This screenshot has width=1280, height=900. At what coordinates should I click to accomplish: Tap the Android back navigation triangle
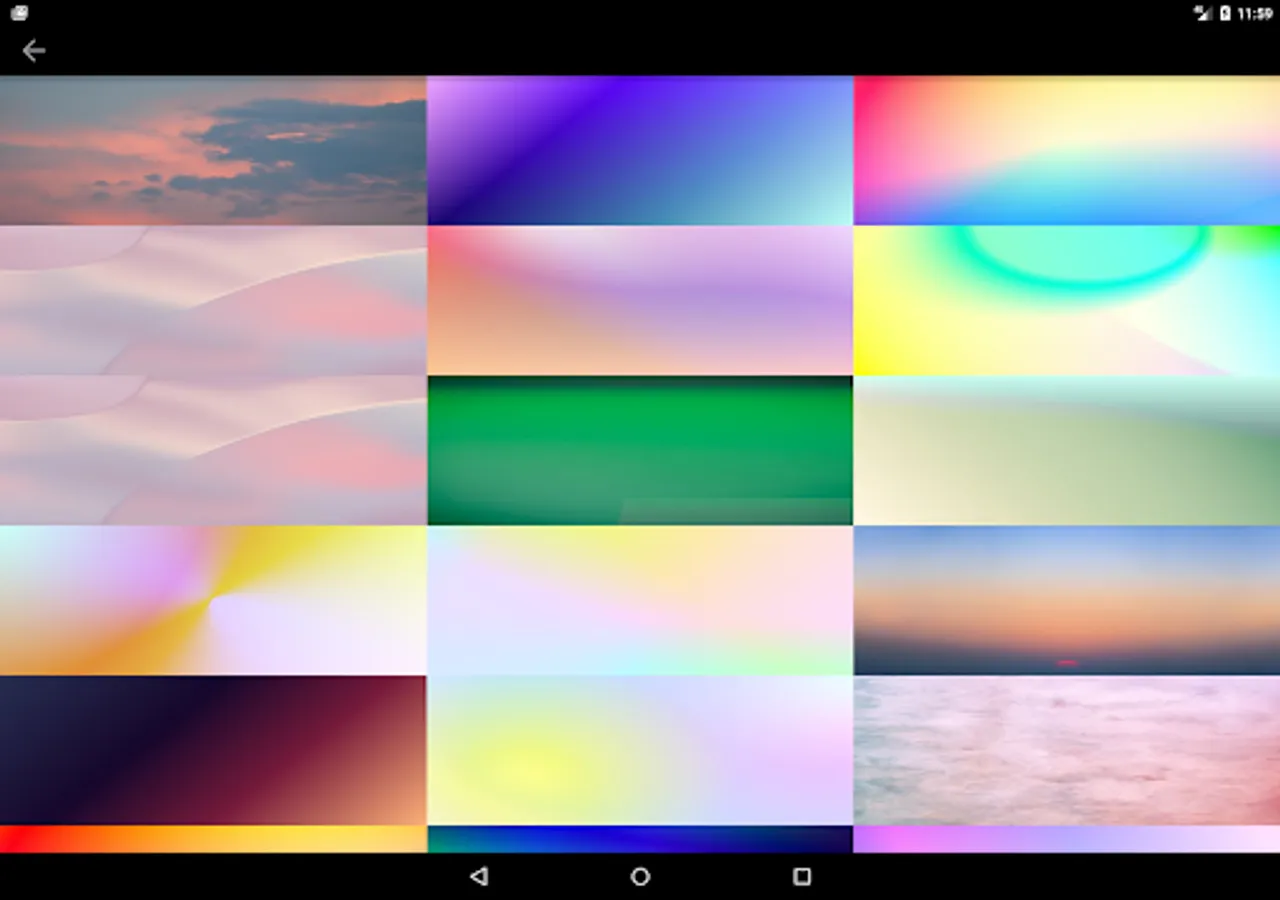coord(479,876)
